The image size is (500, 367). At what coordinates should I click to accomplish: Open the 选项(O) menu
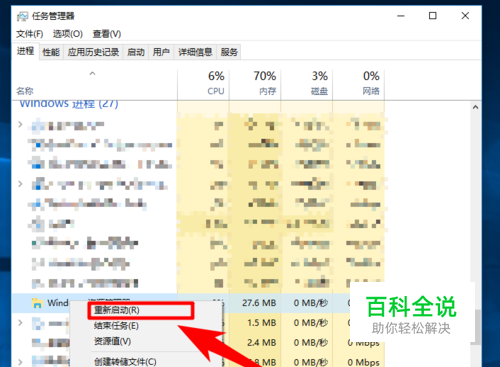click(68, 34)
